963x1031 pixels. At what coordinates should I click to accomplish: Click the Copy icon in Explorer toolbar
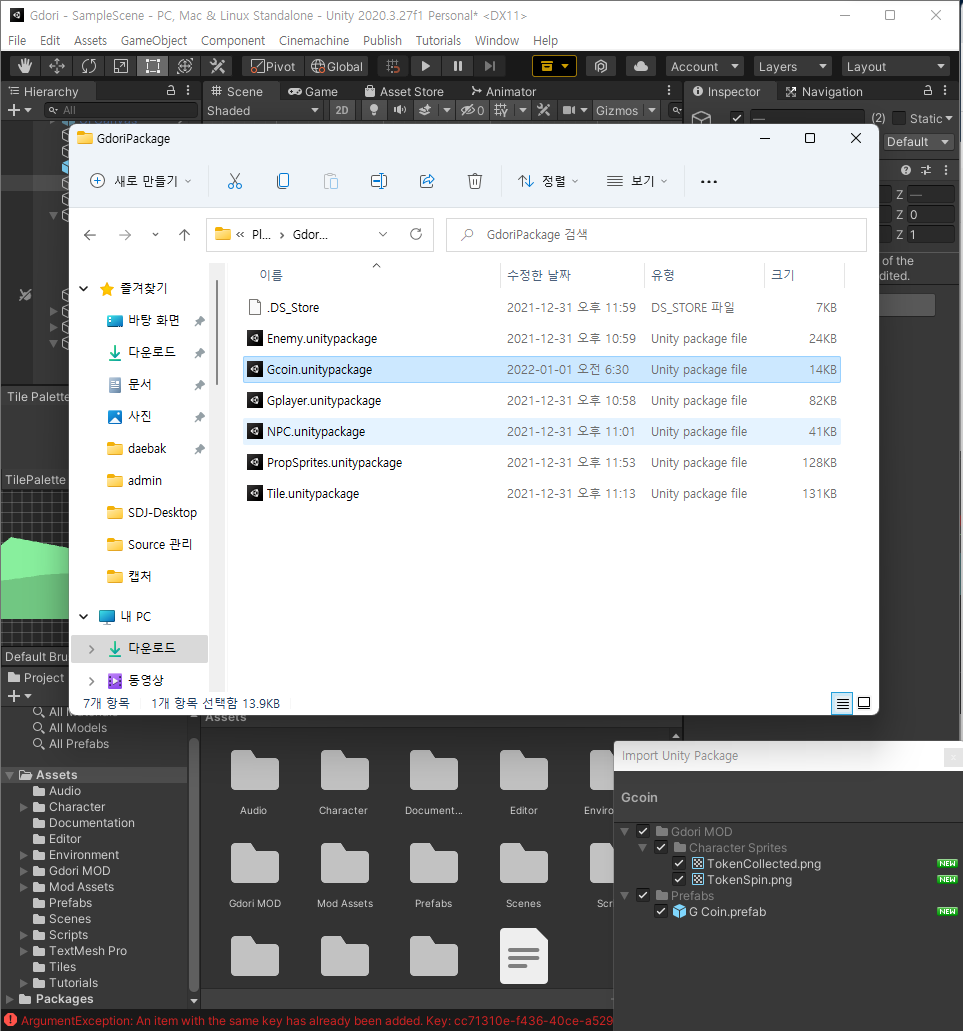pos(283,181)
